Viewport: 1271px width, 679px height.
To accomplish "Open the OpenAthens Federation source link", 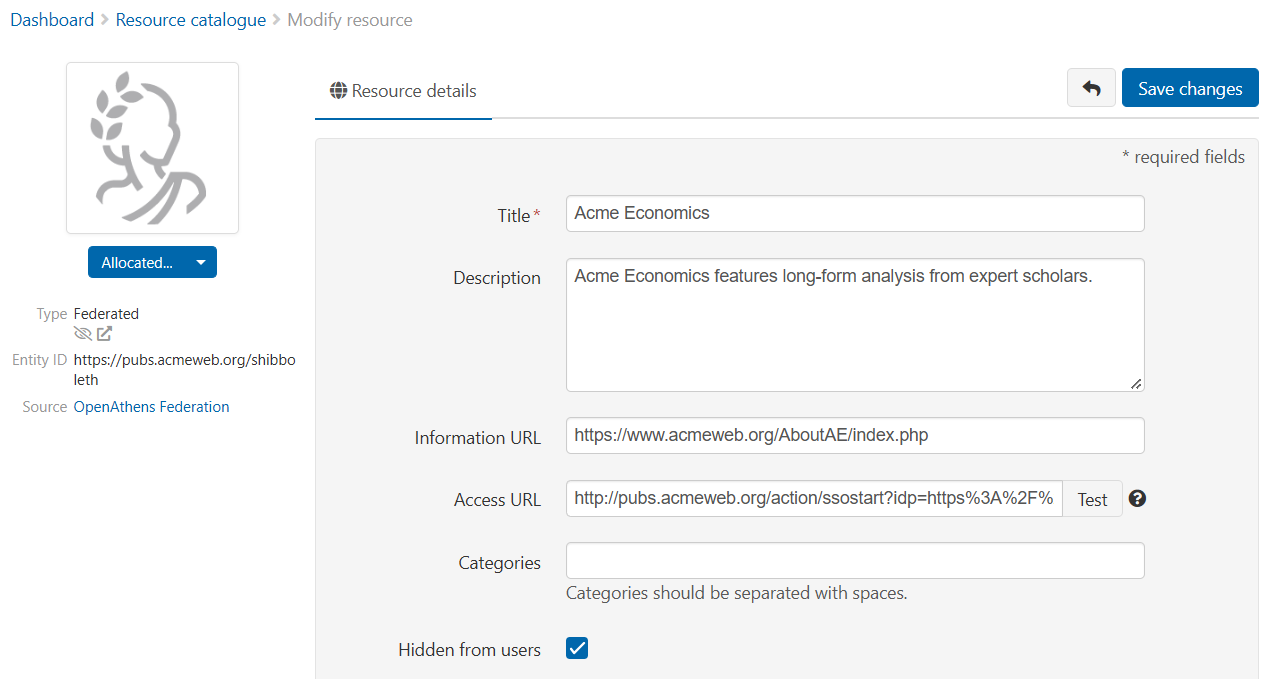I will (x=152, y=407).
